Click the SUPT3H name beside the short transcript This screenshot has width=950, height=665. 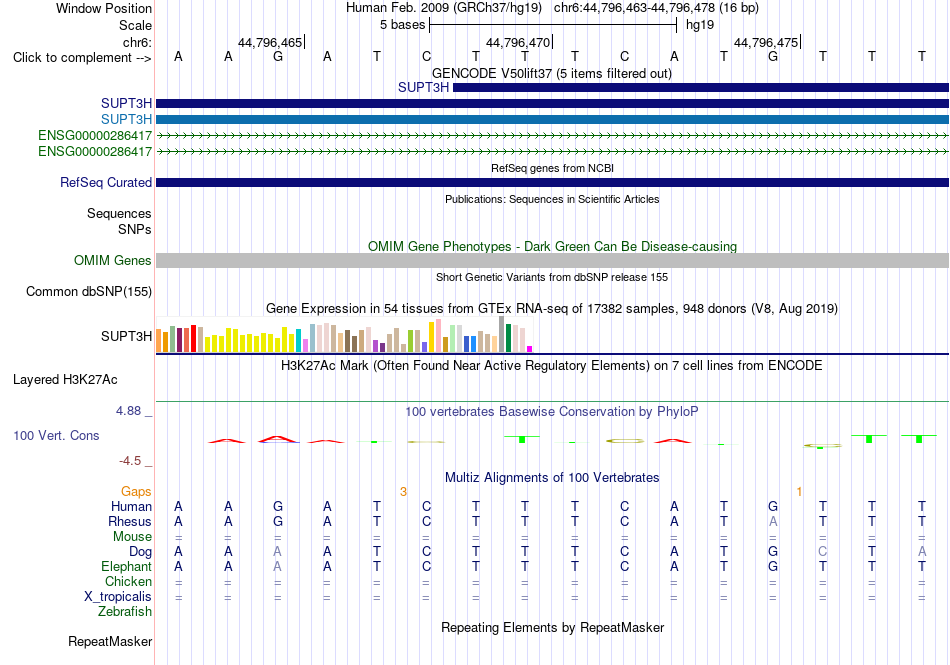423,87
